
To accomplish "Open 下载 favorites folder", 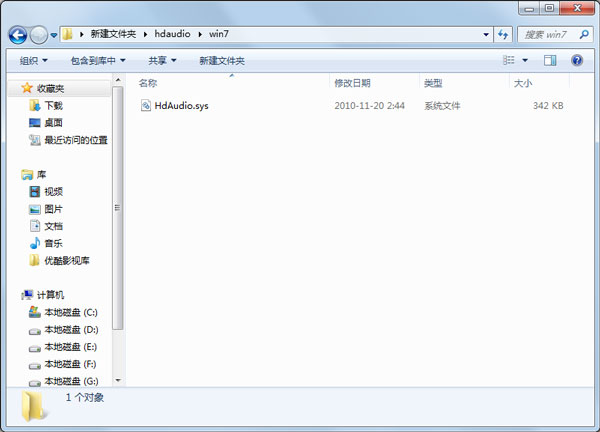I will click(54, 106).
